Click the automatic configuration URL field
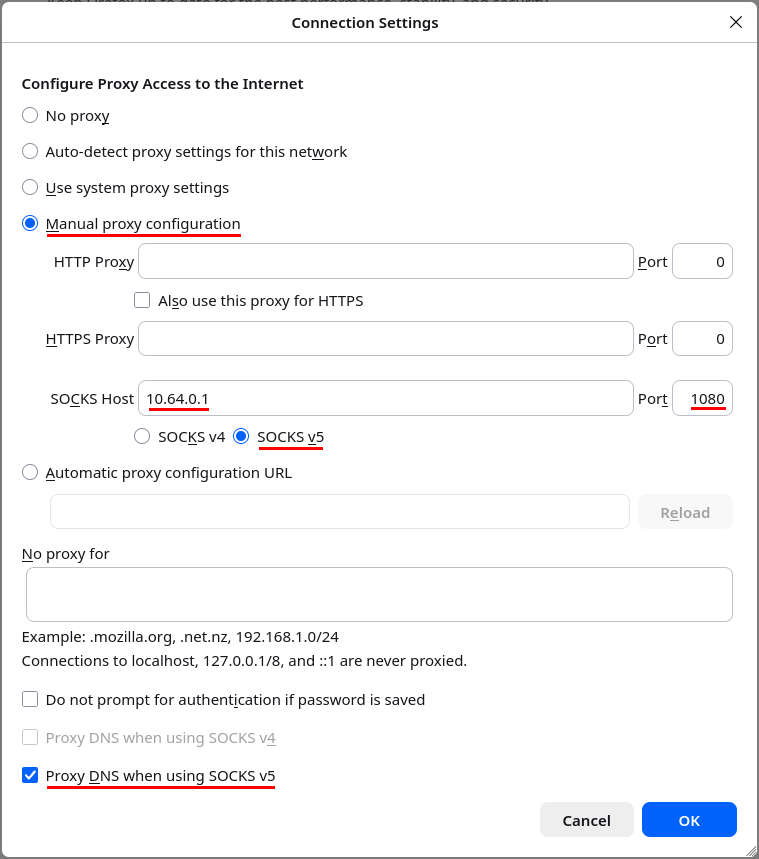 [340, 511]
